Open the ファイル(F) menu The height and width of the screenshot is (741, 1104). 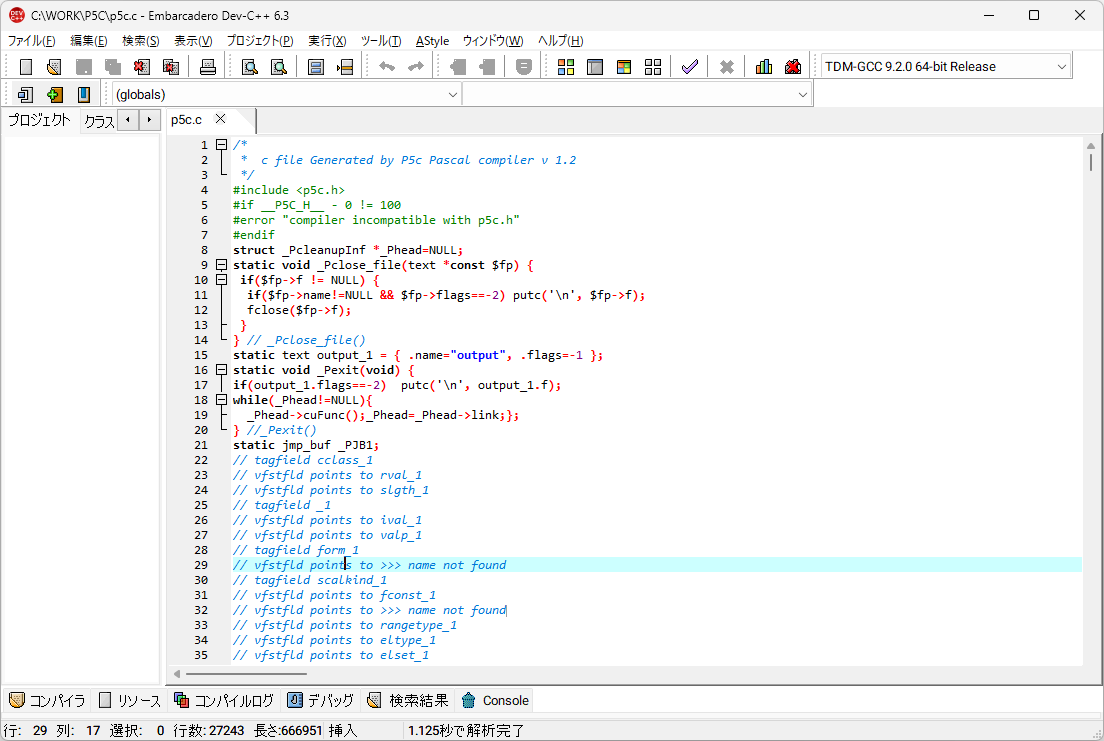coord(31,41)
